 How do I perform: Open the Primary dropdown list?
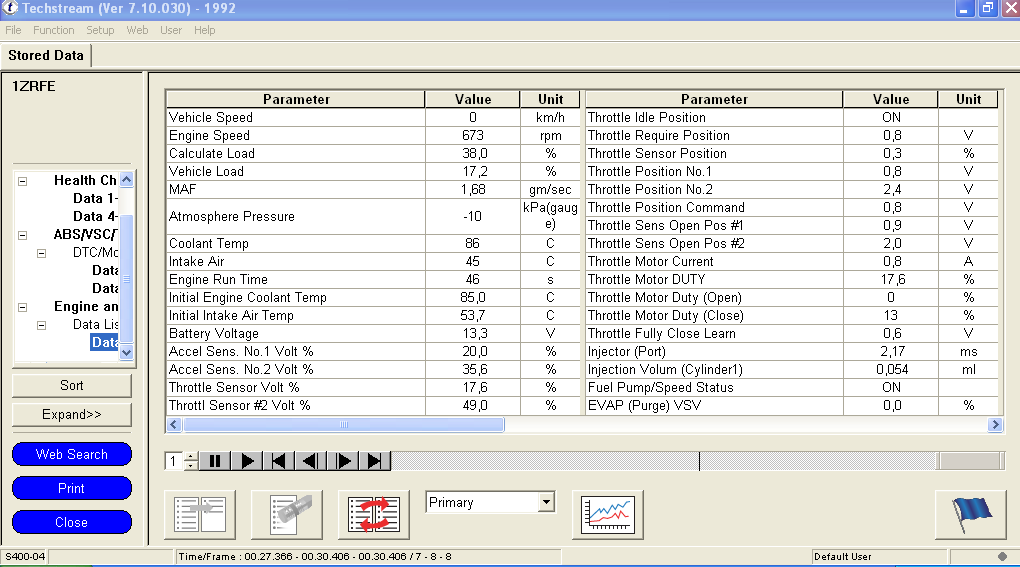545,502
